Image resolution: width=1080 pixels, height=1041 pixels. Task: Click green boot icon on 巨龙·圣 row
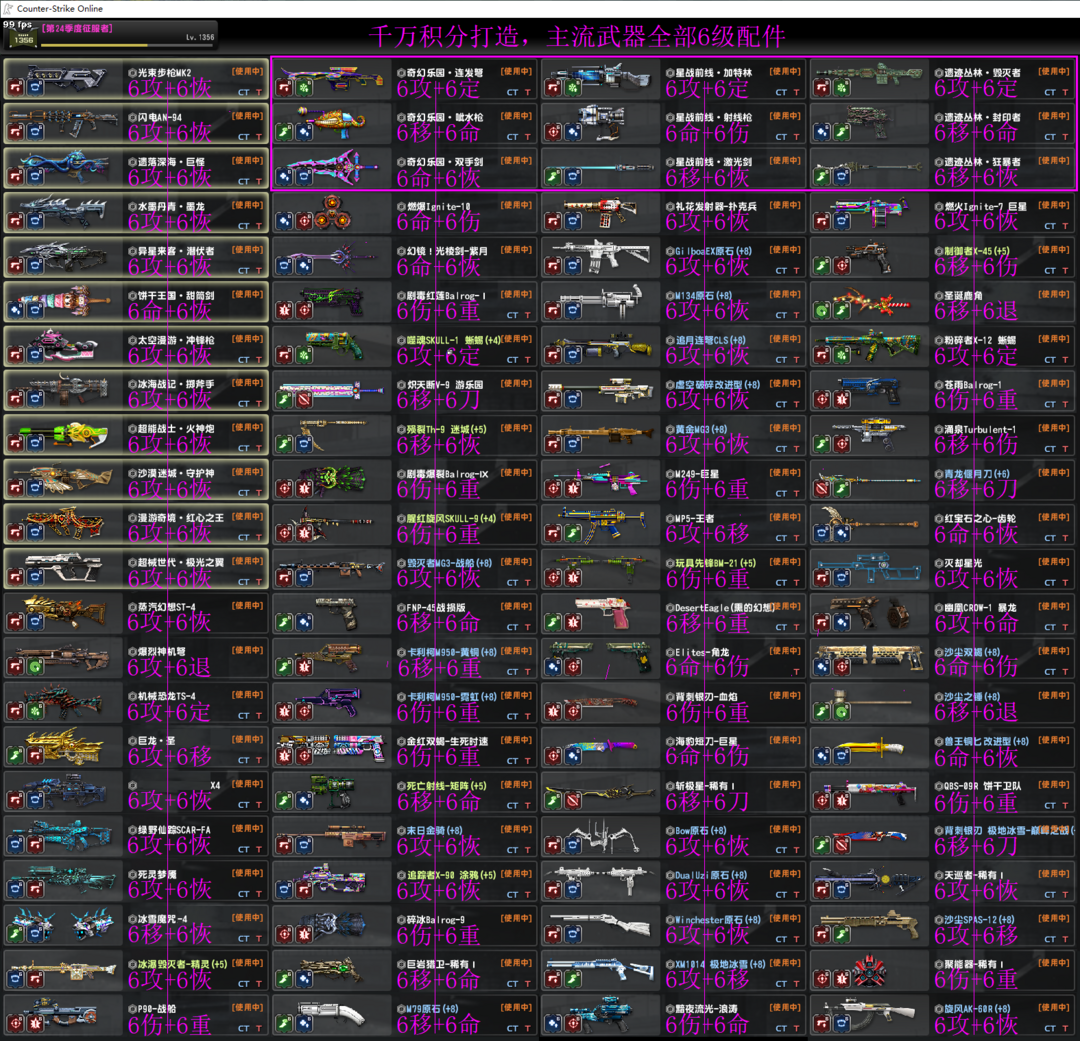pyautogui.click(x=16, y=756)
